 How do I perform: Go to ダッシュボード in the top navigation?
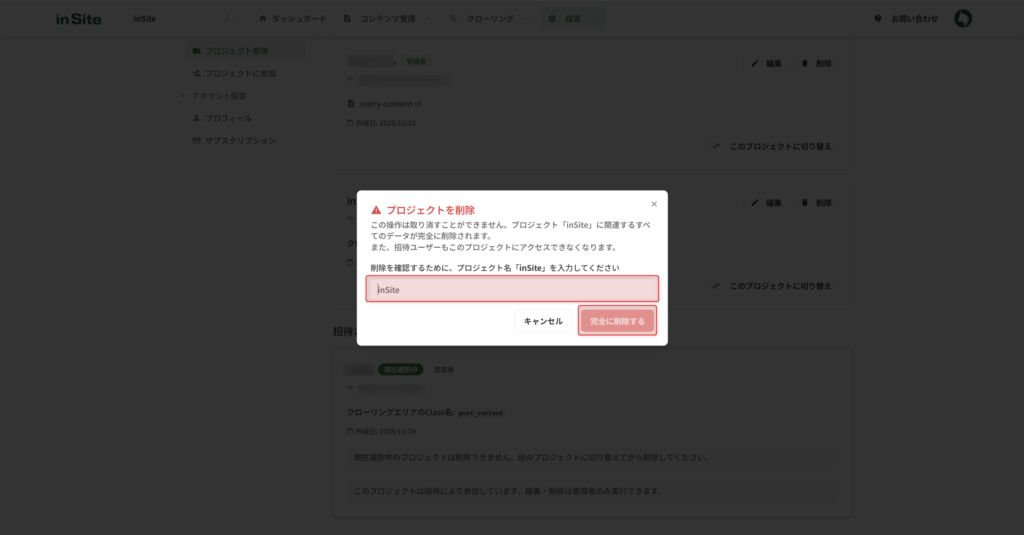[x=293, y=19]
